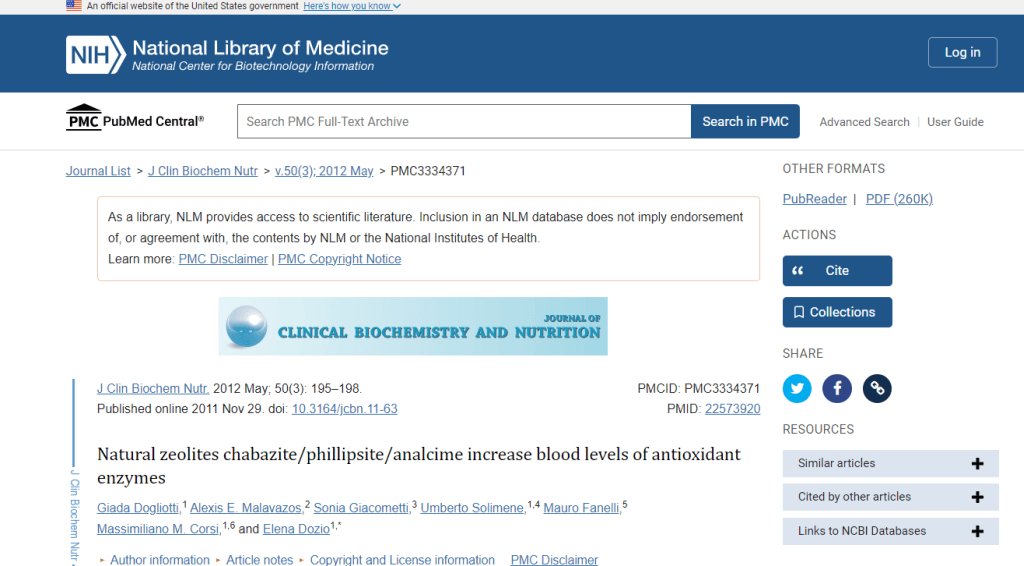Expand Cited by other articles
The width and height of the screenshot is (1024, 566).
point(890,497)
